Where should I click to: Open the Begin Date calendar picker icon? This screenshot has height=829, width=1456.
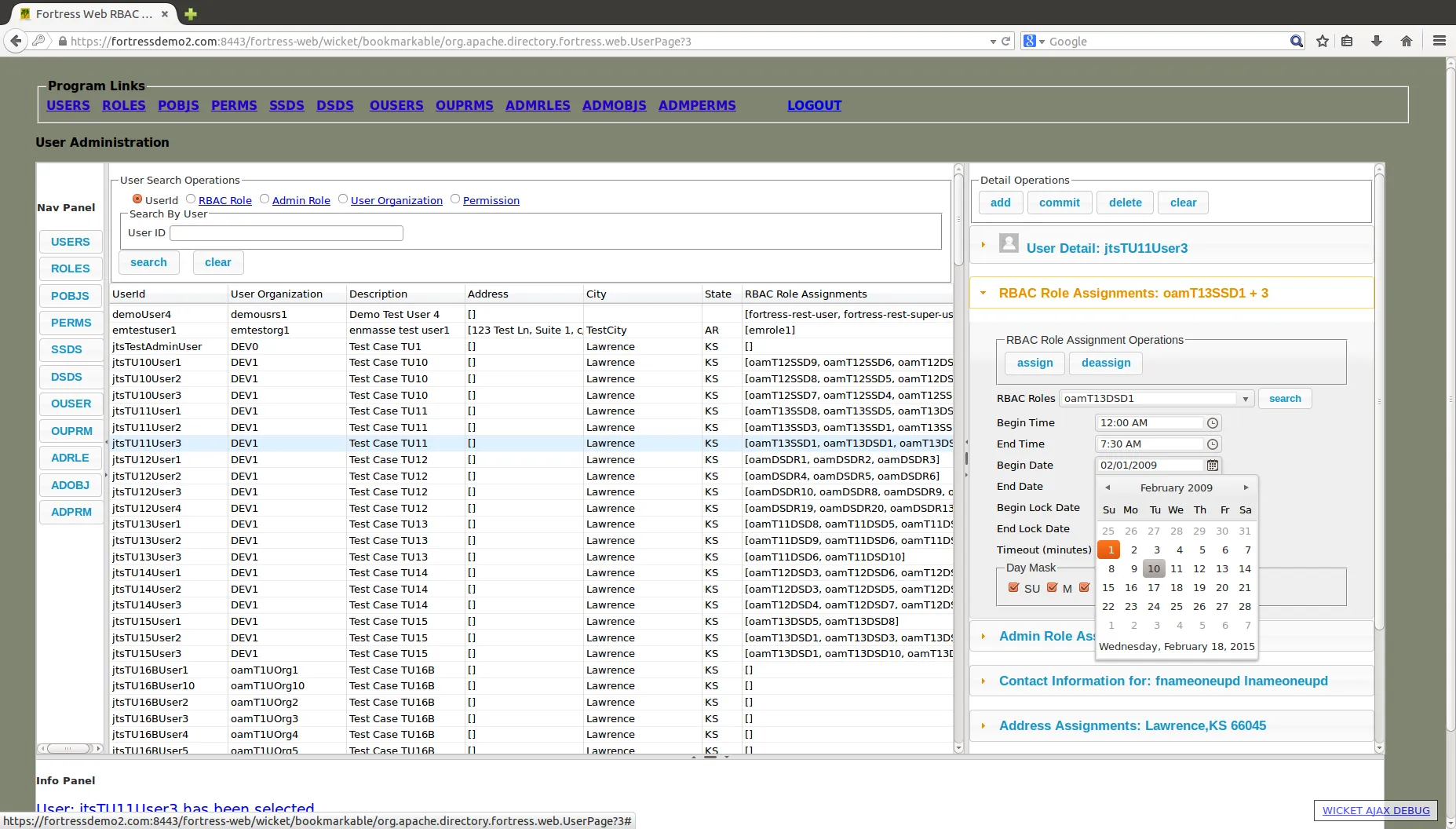tap(1213, 466)
